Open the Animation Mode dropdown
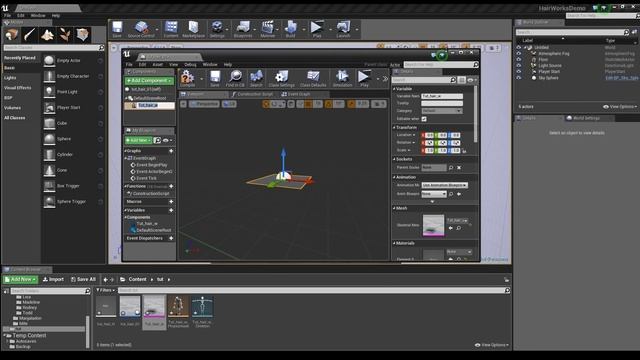This screenshot has height=360, width=640. tap(444, 185)
